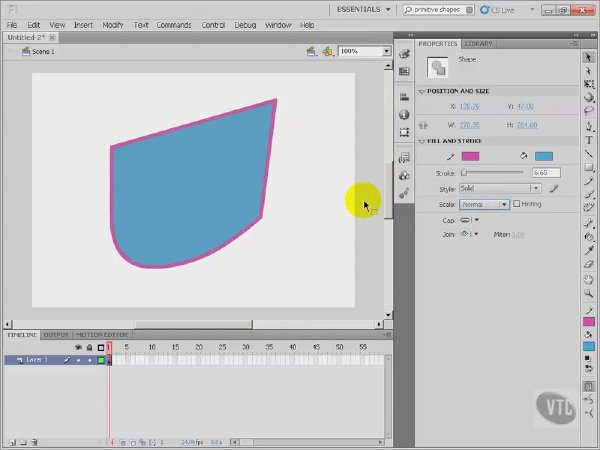
Task: Open the Essentials workspace switcher
Action: (363, 10)
